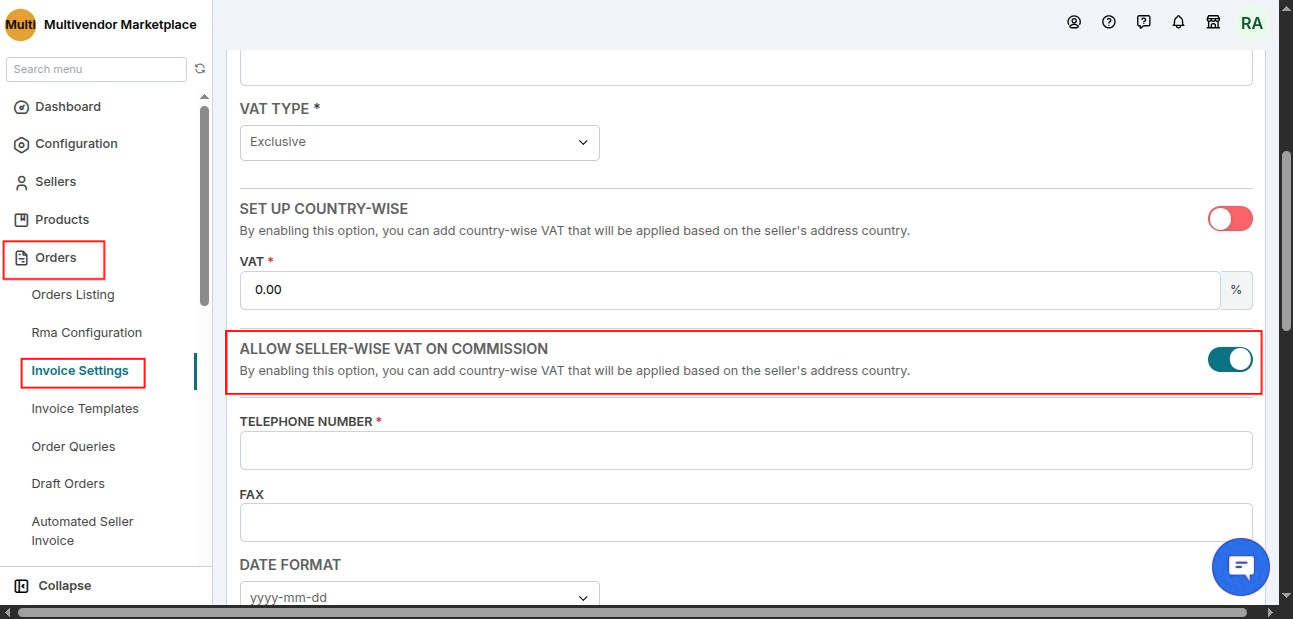Viewport: 1293px width, 619px height.
Task: Go to Rma Configuration
Action: coord(87,333)
